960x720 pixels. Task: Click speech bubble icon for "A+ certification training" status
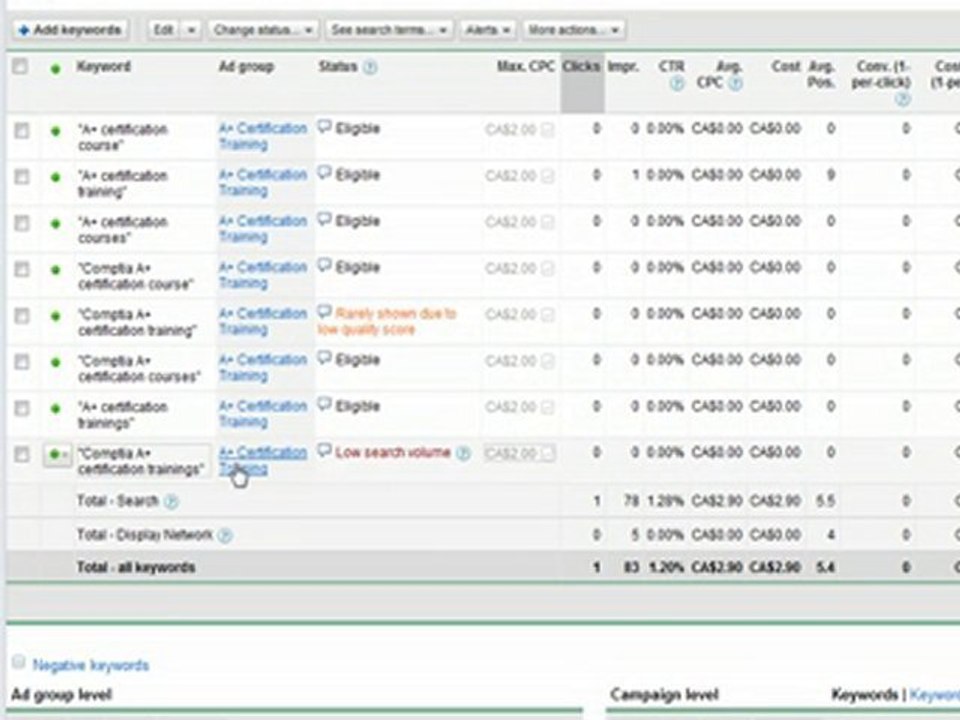324,173
